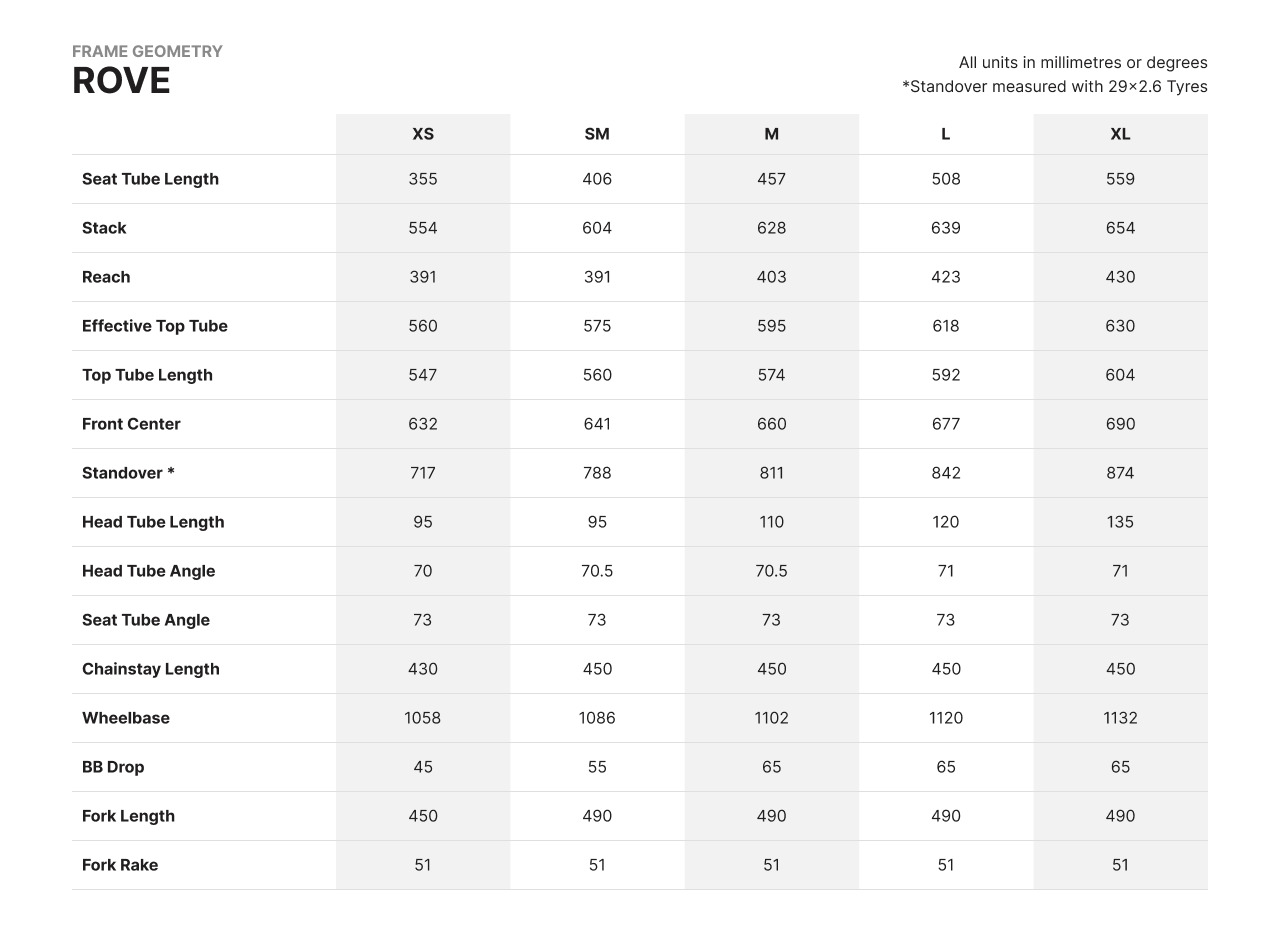The width and height of the screenshot is (1280, 932).
Task: Click the 604 Stack value for SM
Action: [x=597, y=228]
